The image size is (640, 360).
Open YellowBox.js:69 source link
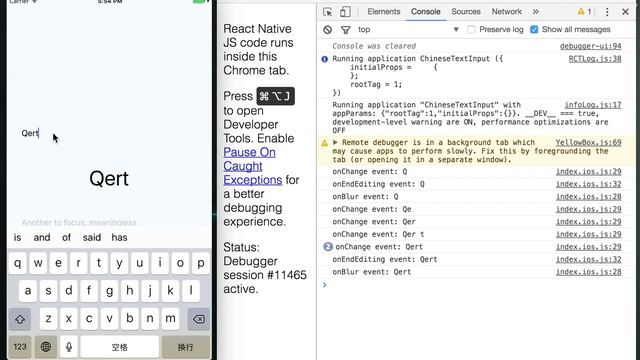(589, 142)
